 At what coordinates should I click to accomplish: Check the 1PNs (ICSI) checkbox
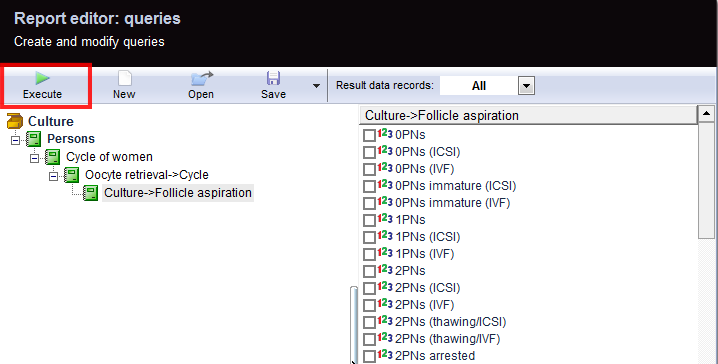369,237
